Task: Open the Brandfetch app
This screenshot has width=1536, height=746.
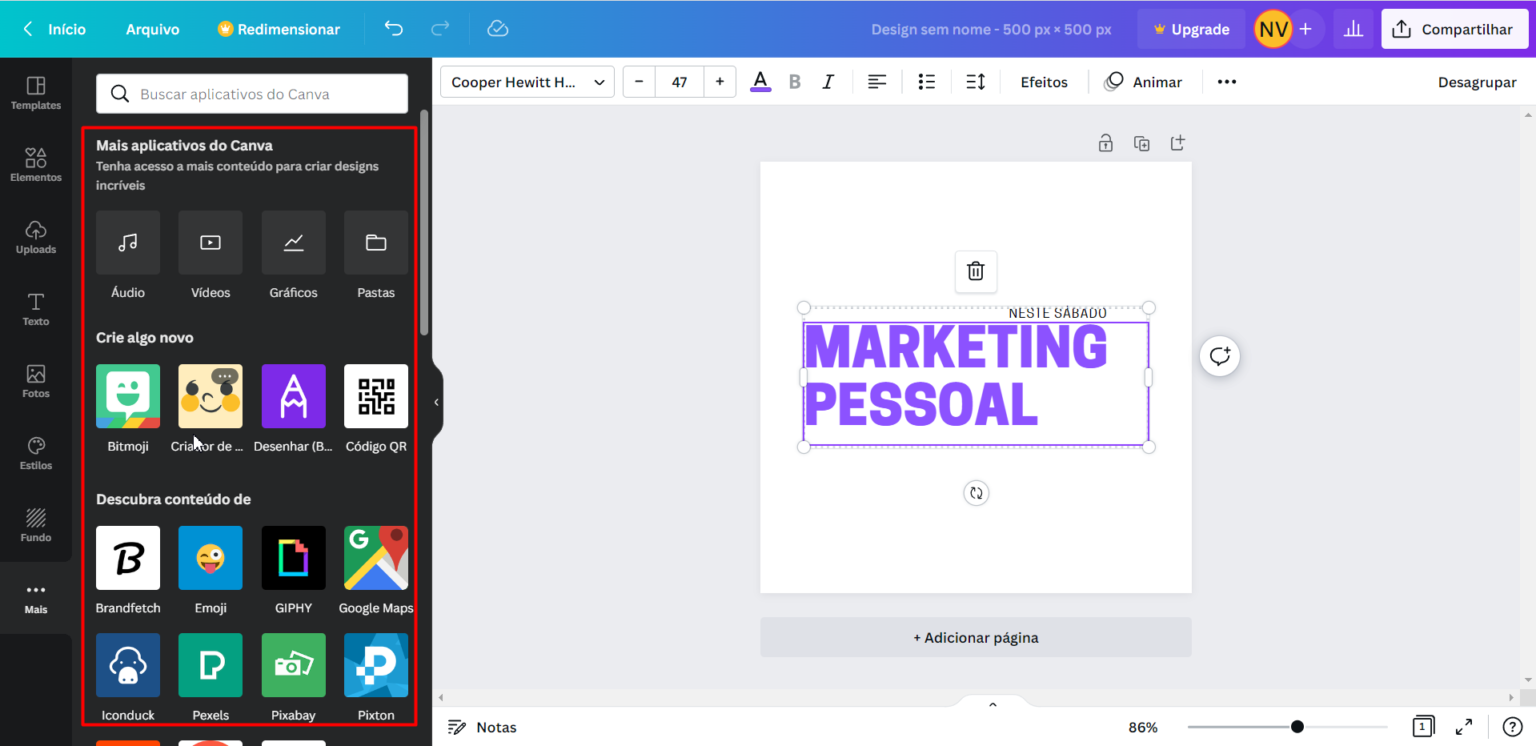Action: pyautogui.click(x=128, y=558)
